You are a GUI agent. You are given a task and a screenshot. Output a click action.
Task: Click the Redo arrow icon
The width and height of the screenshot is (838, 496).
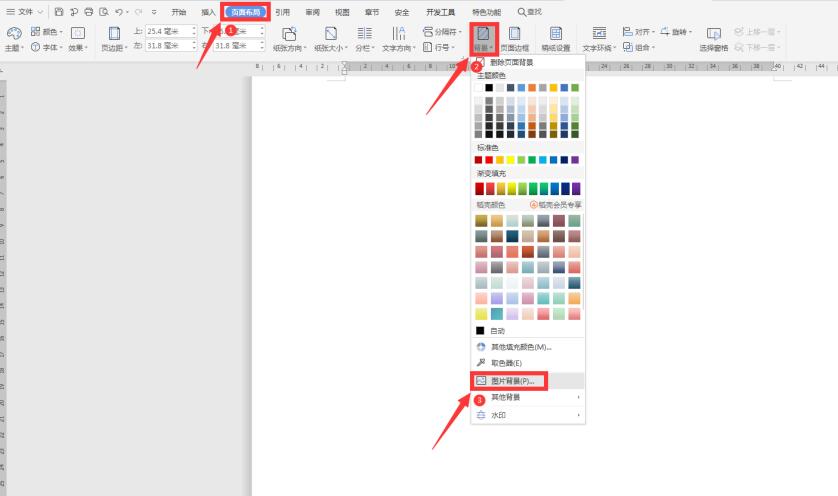[138, 12]
